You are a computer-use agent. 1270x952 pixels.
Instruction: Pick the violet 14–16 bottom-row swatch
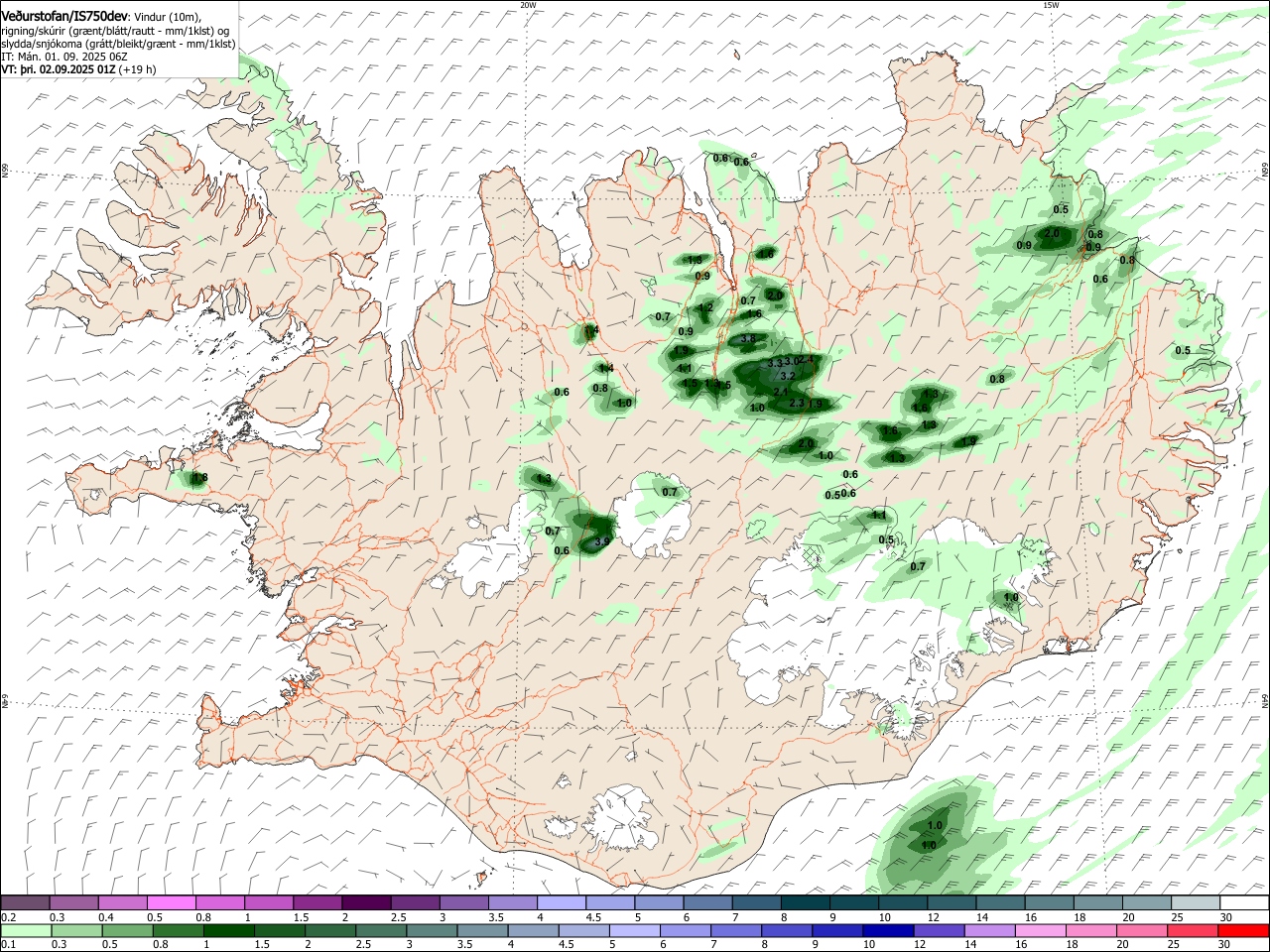tap(989, 931)
